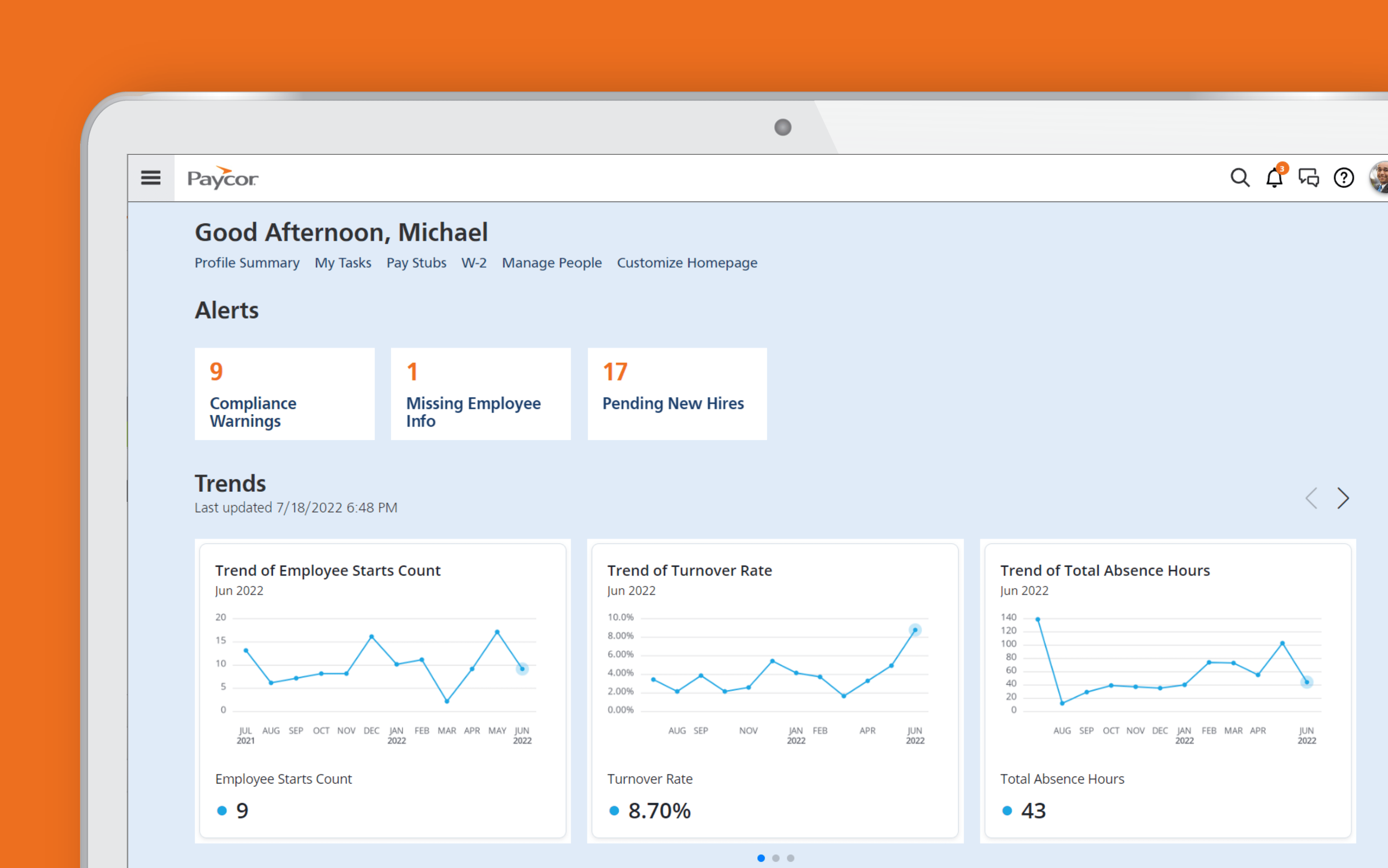Open the user profile avatar

[x=1379, y=177]
